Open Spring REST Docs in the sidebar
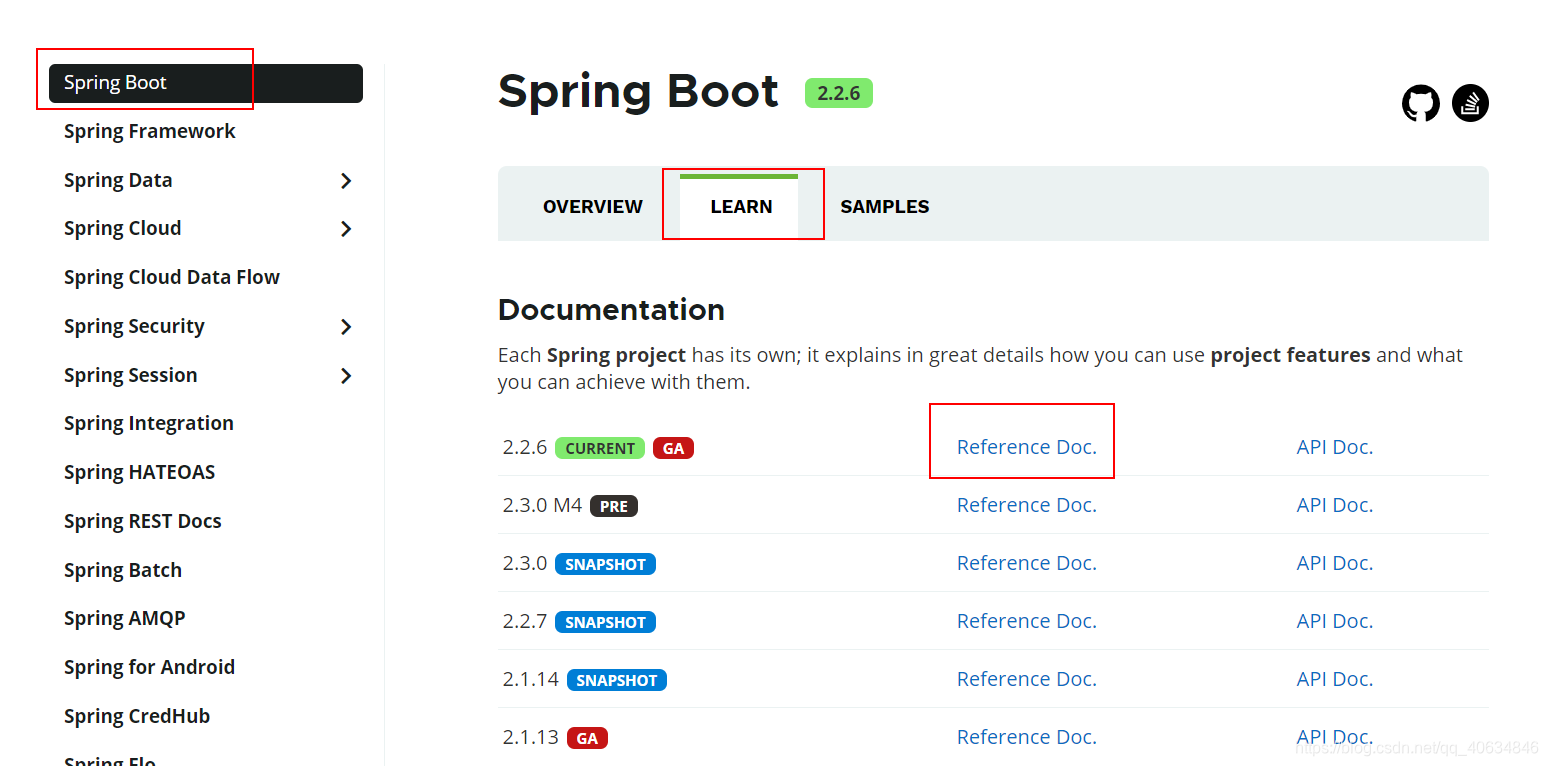 coord(143,522)
